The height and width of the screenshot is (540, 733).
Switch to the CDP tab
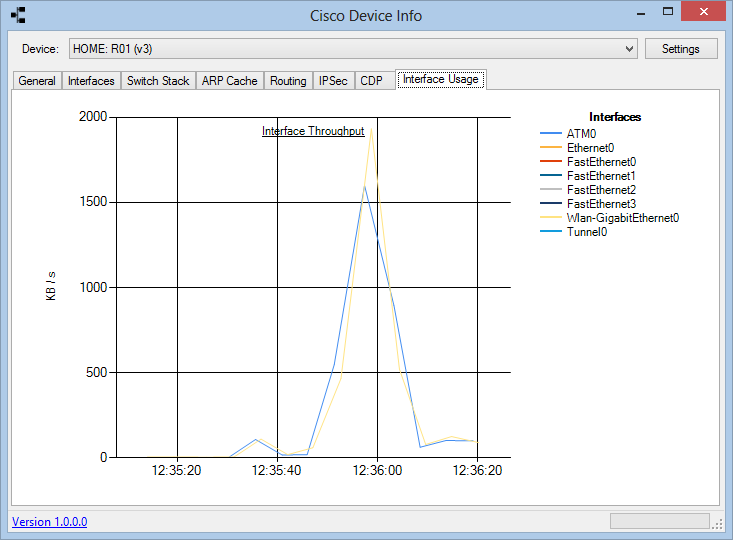point(372,81)
